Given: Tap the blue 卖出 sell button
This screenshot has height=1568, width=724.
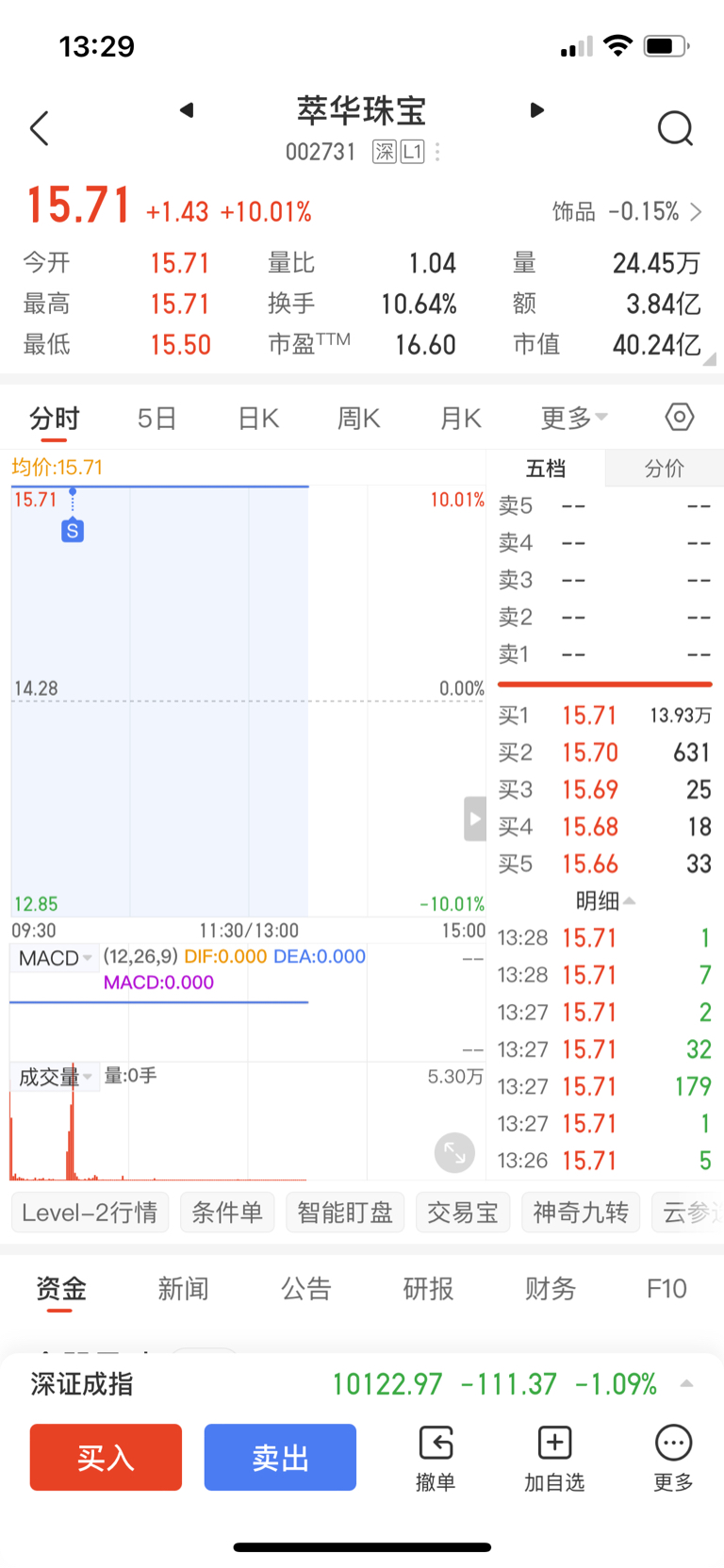Looking at the screenshot, I should pyautogui.click(x=280, y=1458).
